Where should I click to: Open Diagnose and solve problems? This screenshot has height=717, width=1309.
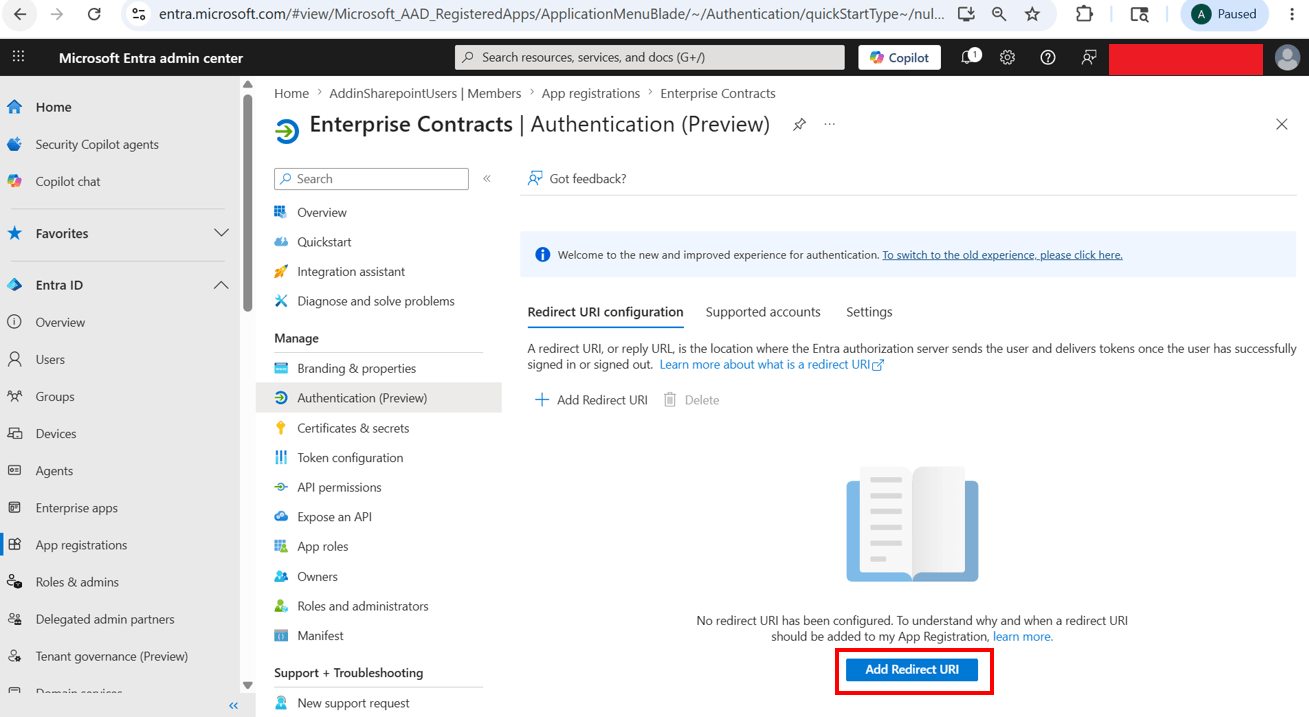376,301
